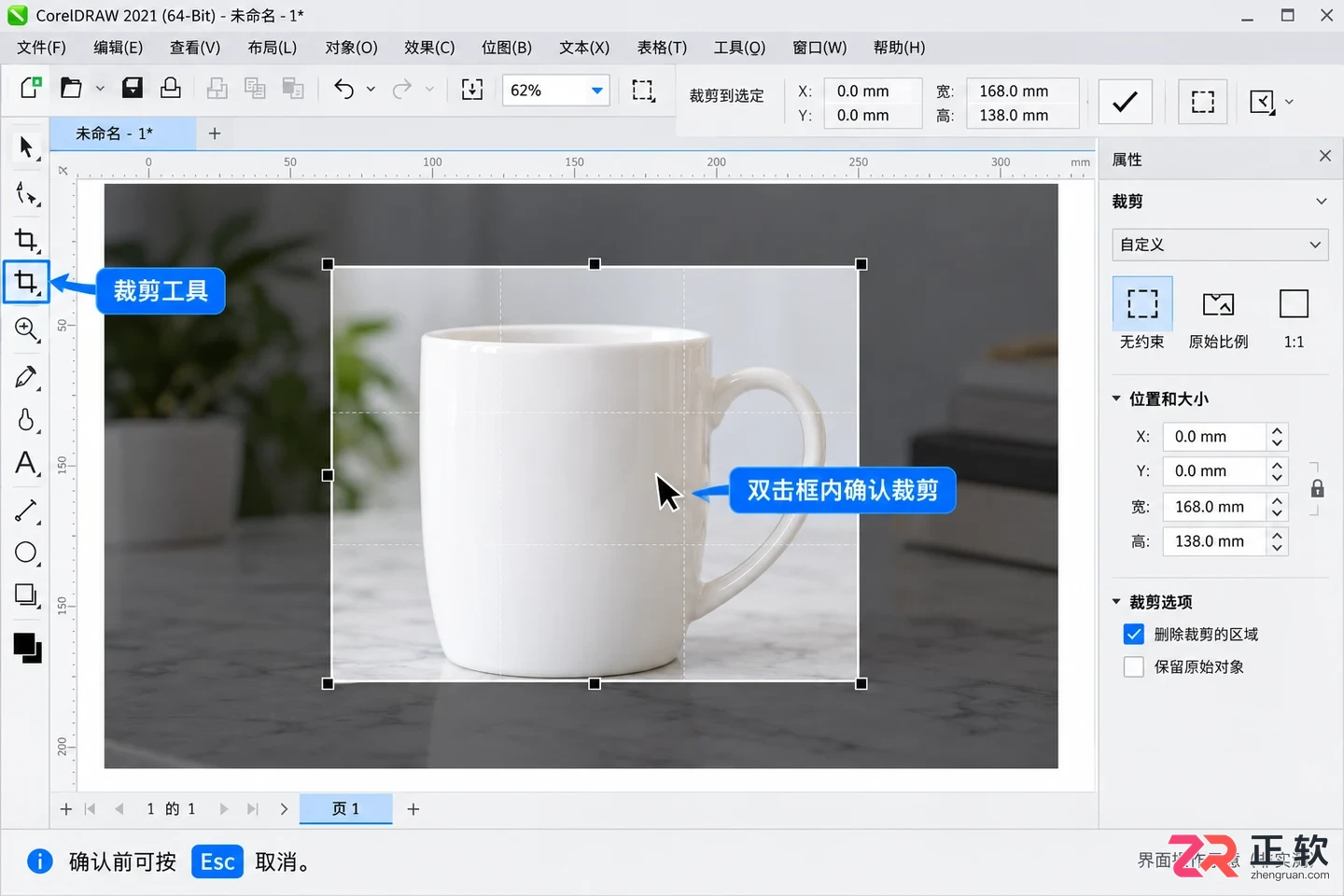Viewport: 1344px width, 896px height.
Task: Open the 位图(B) menu
Action: coord(507,48)
